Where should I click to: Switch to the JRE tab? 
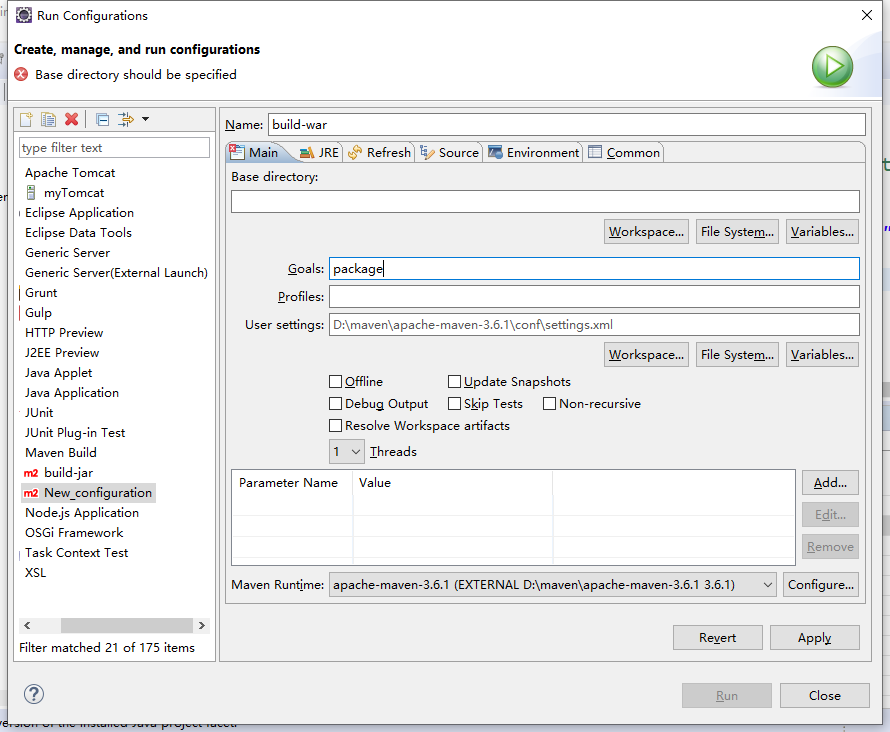click(320, 153)
